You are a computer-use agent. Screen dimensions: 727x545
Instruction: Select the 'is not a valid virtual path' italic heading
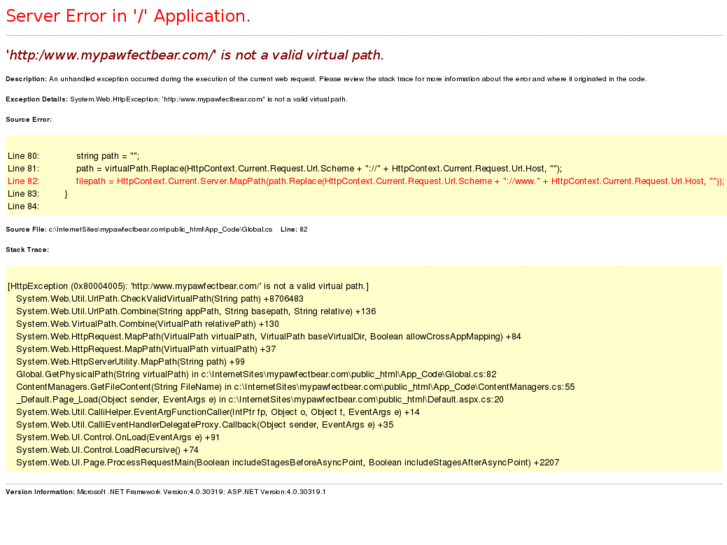click(195, 55)
